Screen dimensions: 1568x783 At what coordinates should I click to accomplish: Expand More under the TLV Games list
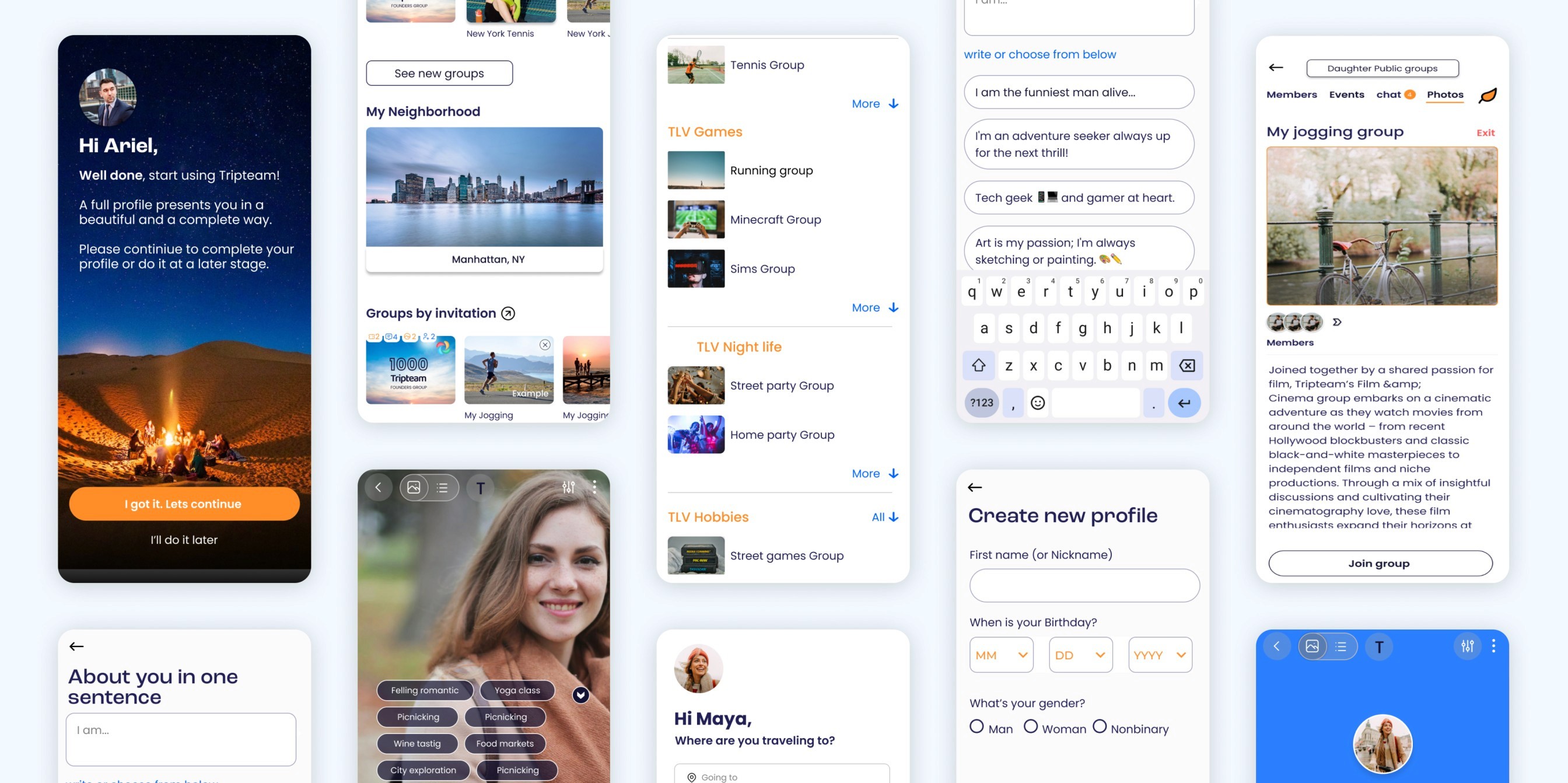(874, 307)
